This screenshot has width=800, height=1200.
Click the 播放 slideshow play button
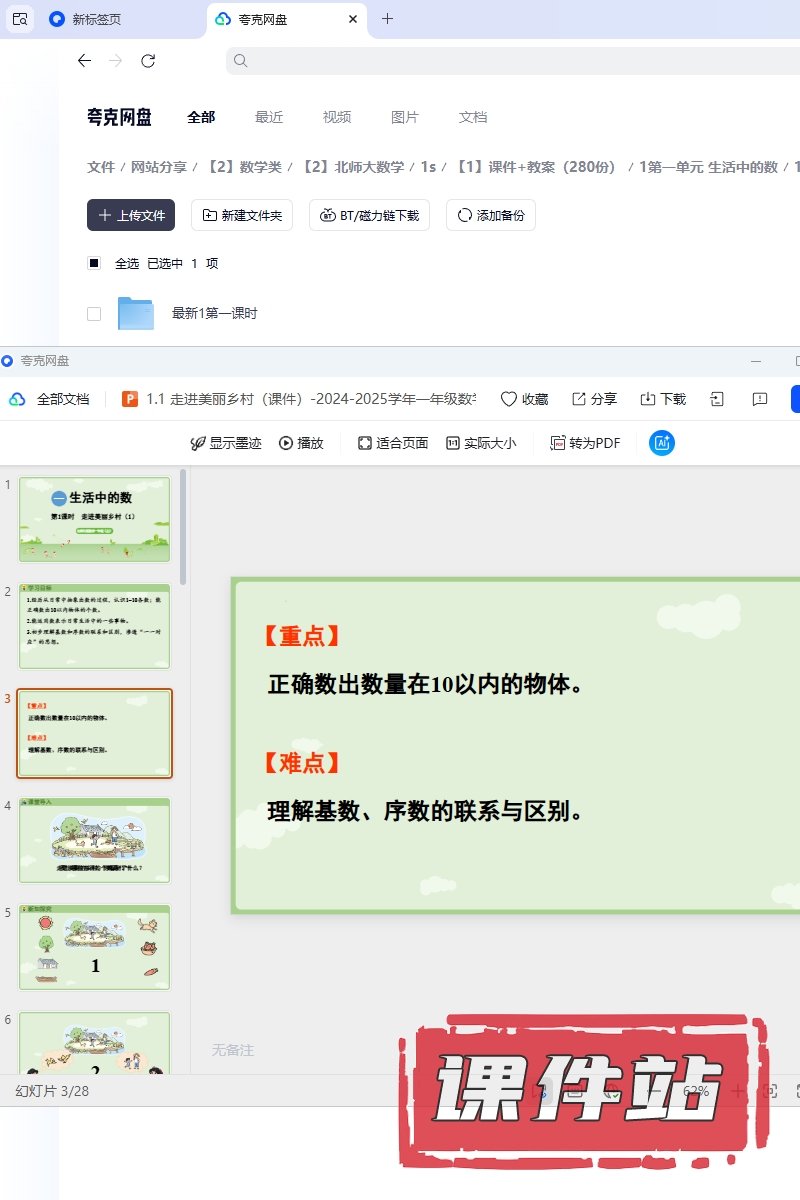[301, 443]
